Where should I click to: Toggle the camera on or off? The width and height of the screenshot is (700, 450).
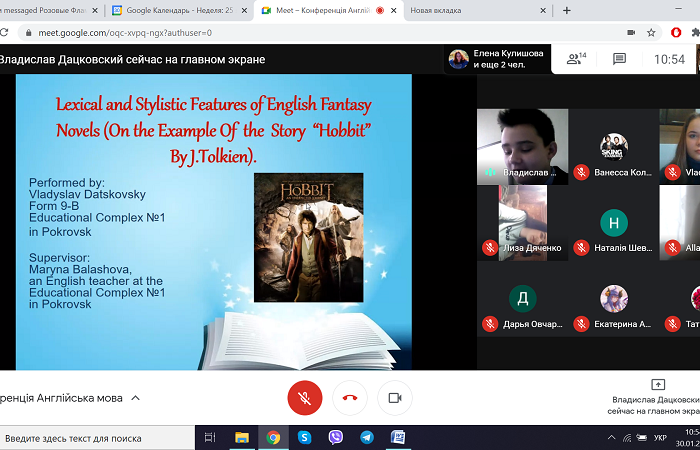coord(394,397)
